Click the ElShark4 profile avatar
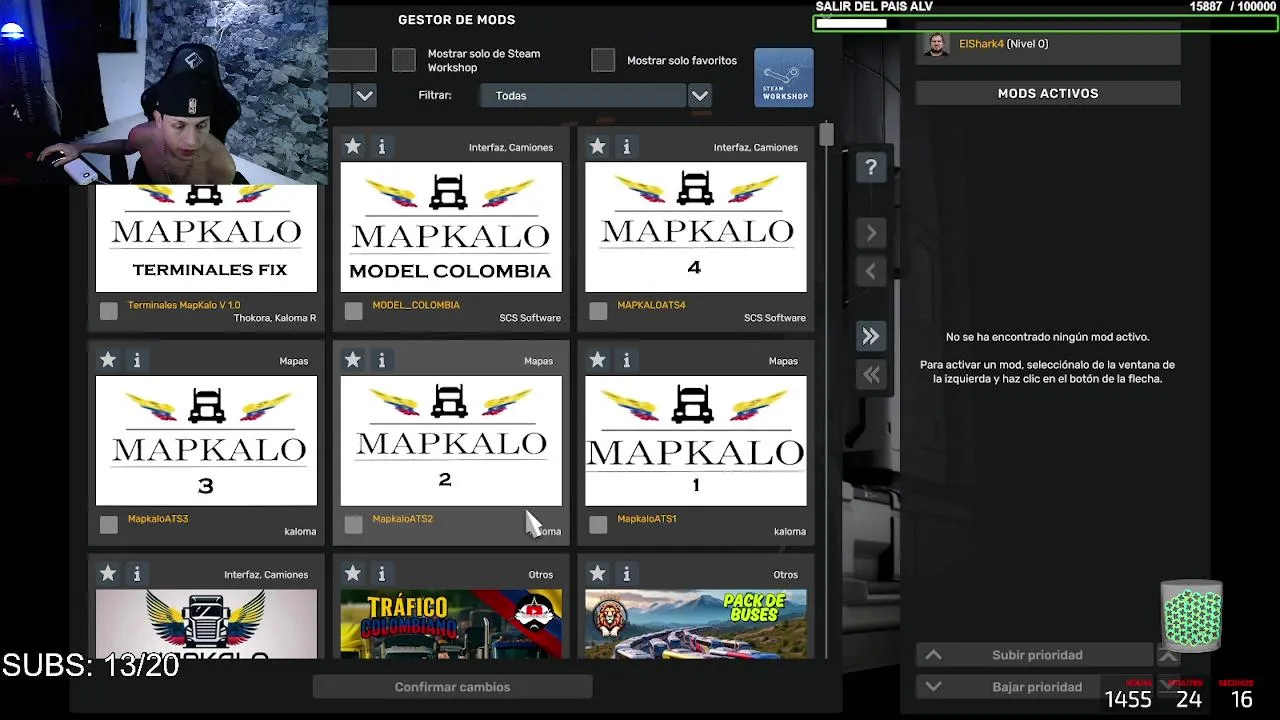This screenshot has width=1280, height=720. [x=937, y=44]
